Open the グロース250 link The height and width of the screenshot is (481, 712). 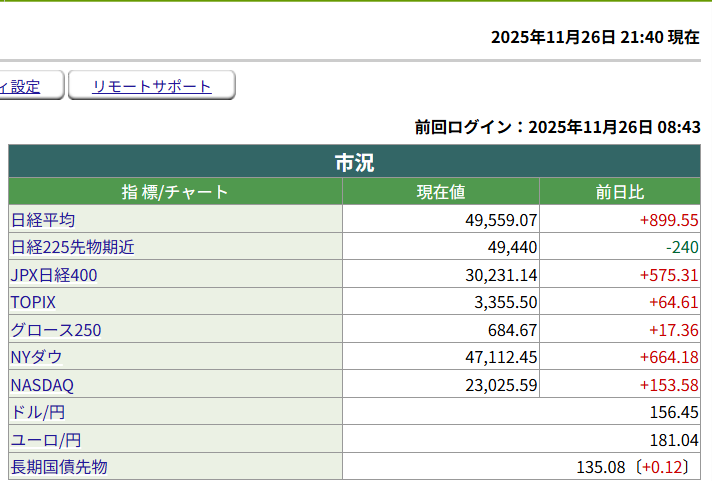(56, 330)
